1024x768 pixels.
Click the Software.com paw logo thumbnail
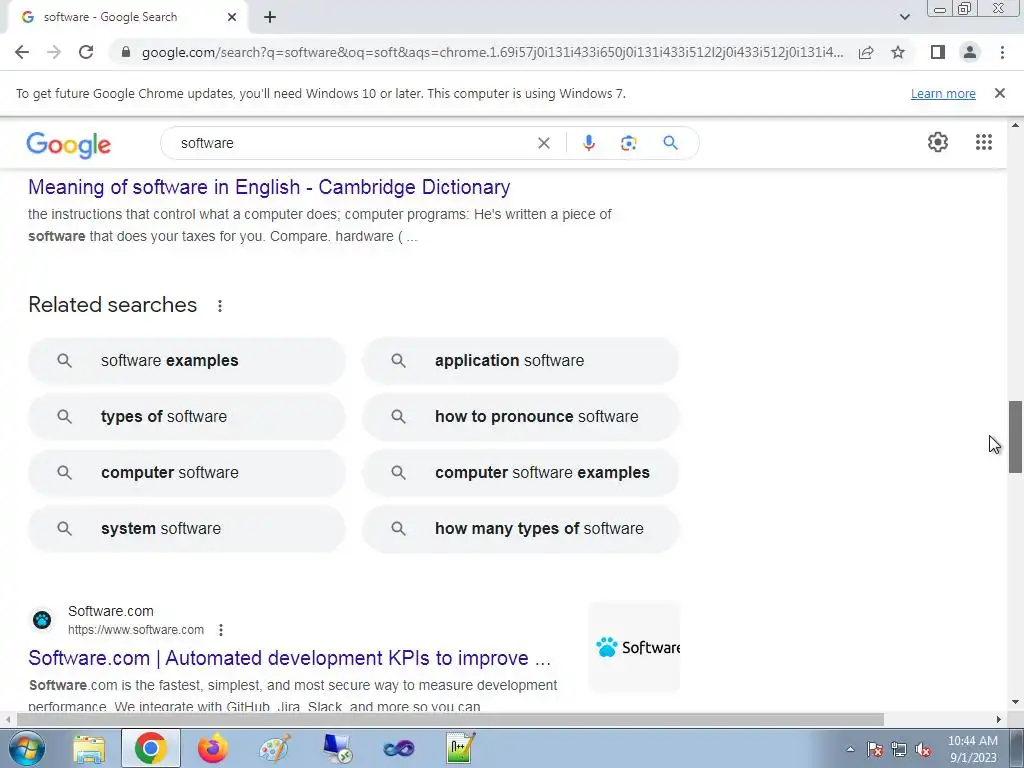(x=634, y=647)
